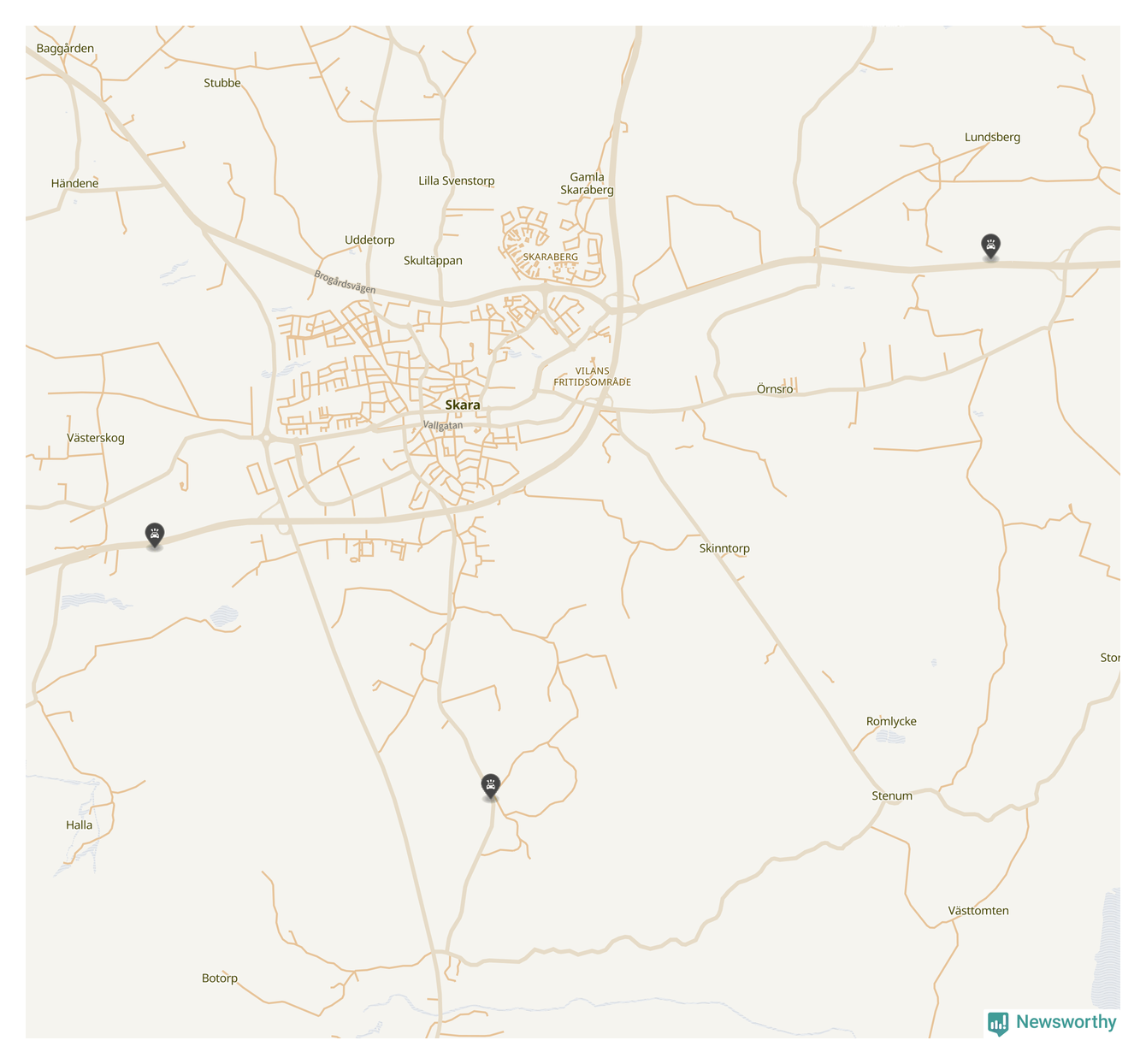Click the Newsworthy logo icon
The width and height of the screenshot is (1146, 1064).
[x=997, y=1023]
